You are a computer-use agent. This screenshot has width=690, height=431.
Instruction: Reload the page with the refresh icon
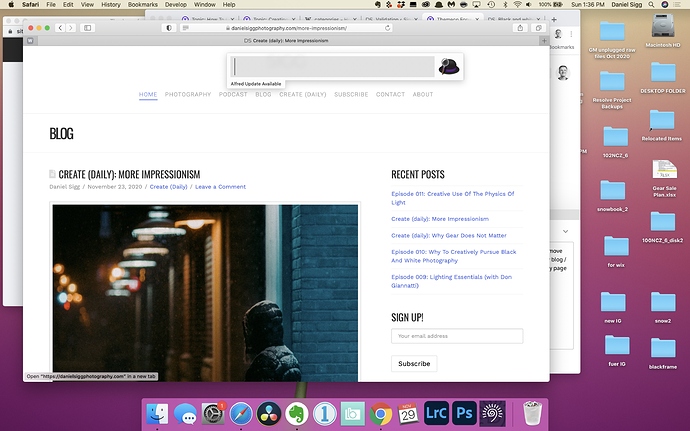pyautogui.click(x=387, y=28)
